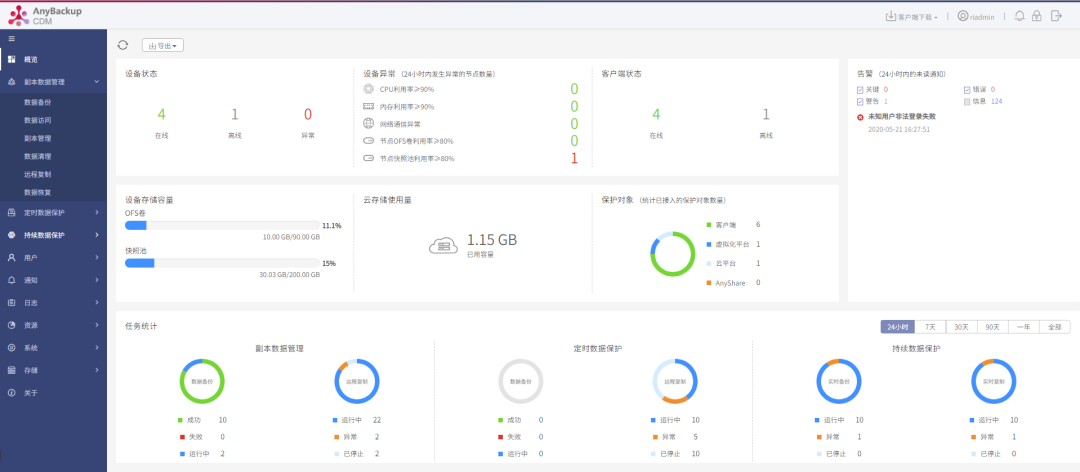Viewport: 1080px width, 472px height.
Task: Expand 日志 menu using its chevron
Action: tap(96, 302)
